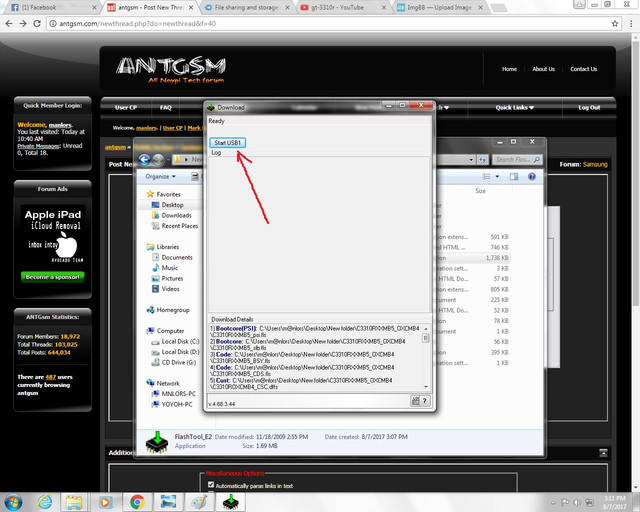The image size is (640, 512).
Task: Click the Size column header
Action: [480, 191]
